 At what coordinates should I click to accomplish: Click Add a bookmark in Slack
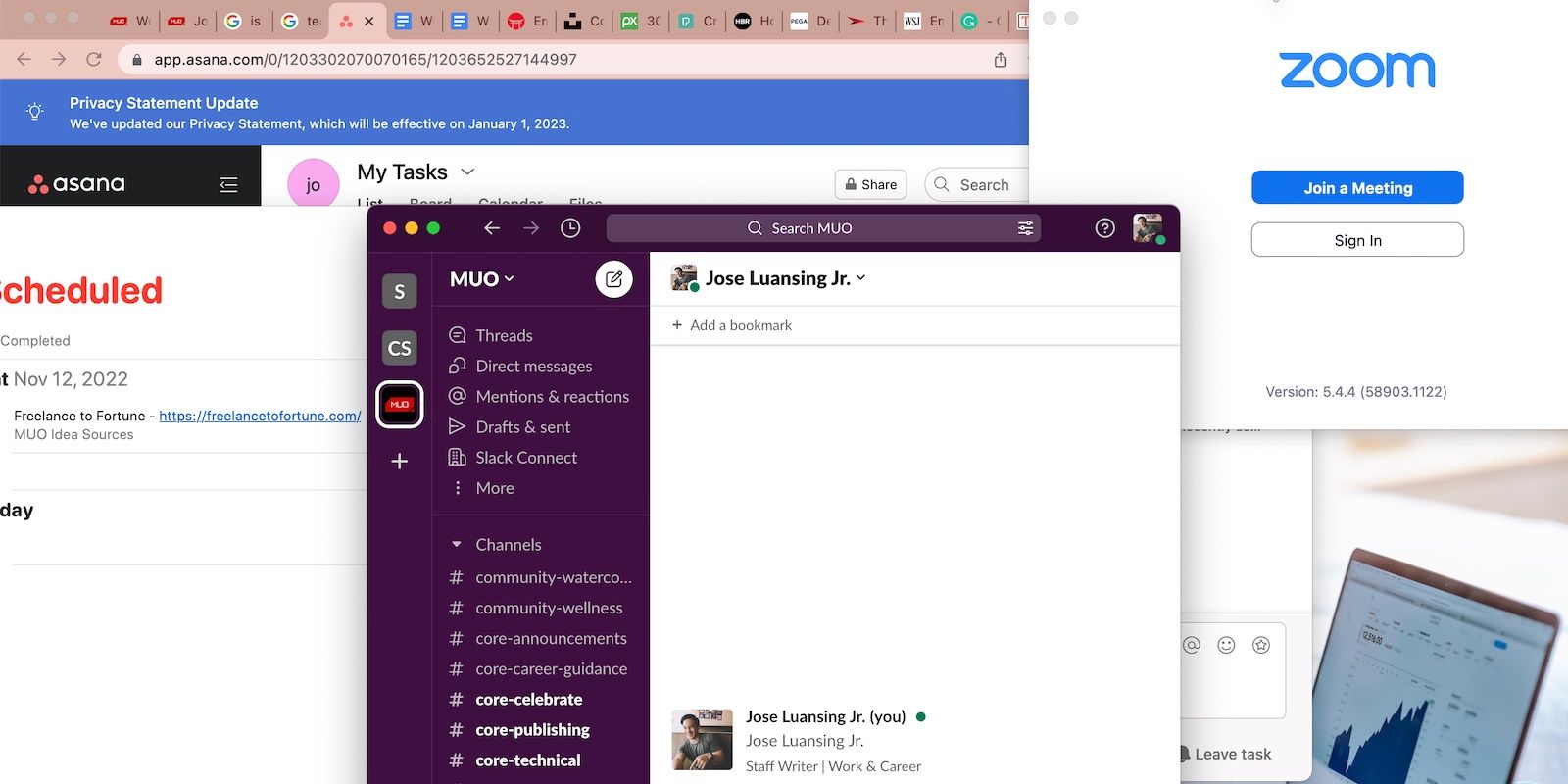click(x=731, y=325)
